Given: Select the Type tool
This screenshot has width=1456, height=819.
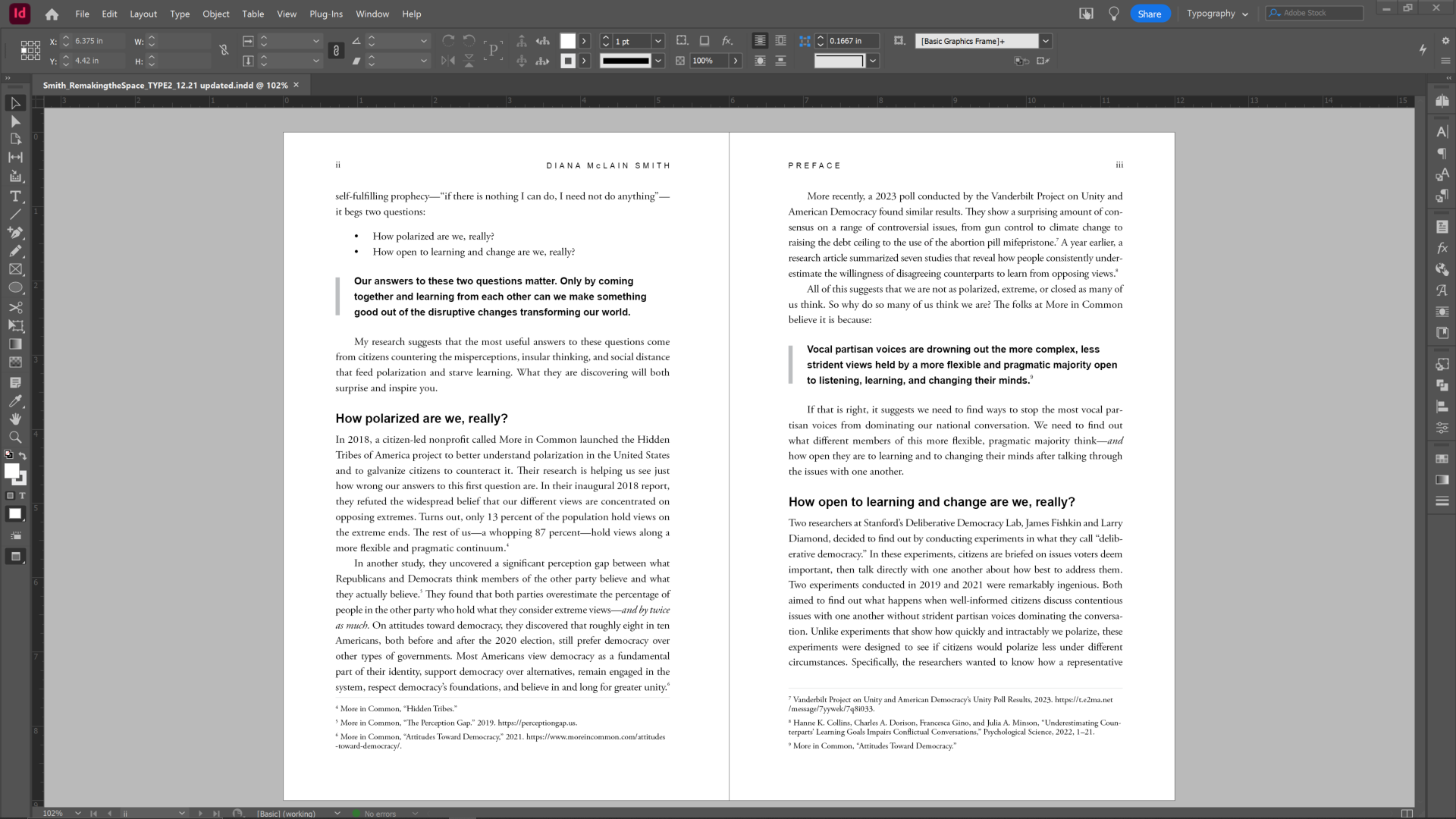Looking at the screenshot, I should point(15,196).
